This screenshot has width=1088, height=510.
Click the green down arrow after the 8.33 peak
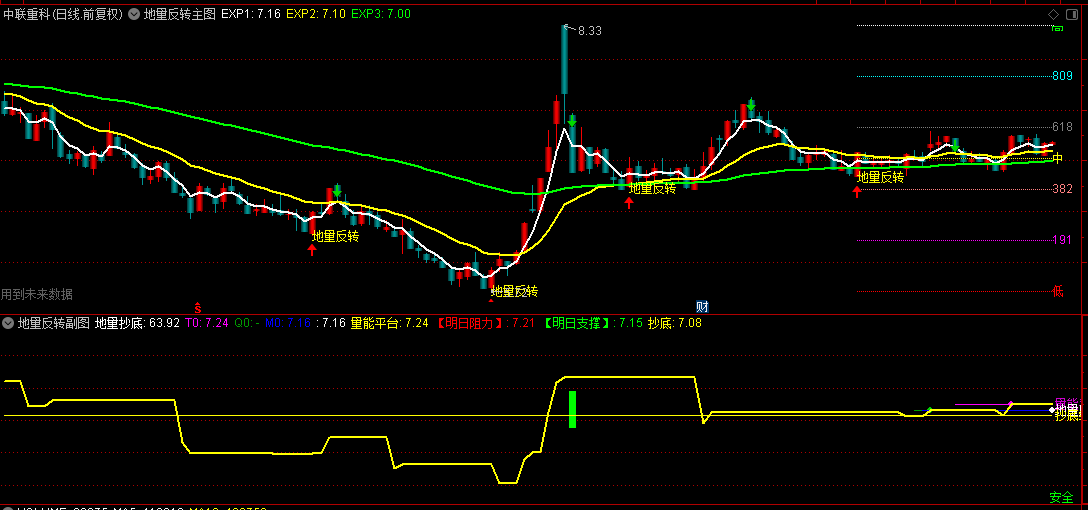click(x=572, y=121)
